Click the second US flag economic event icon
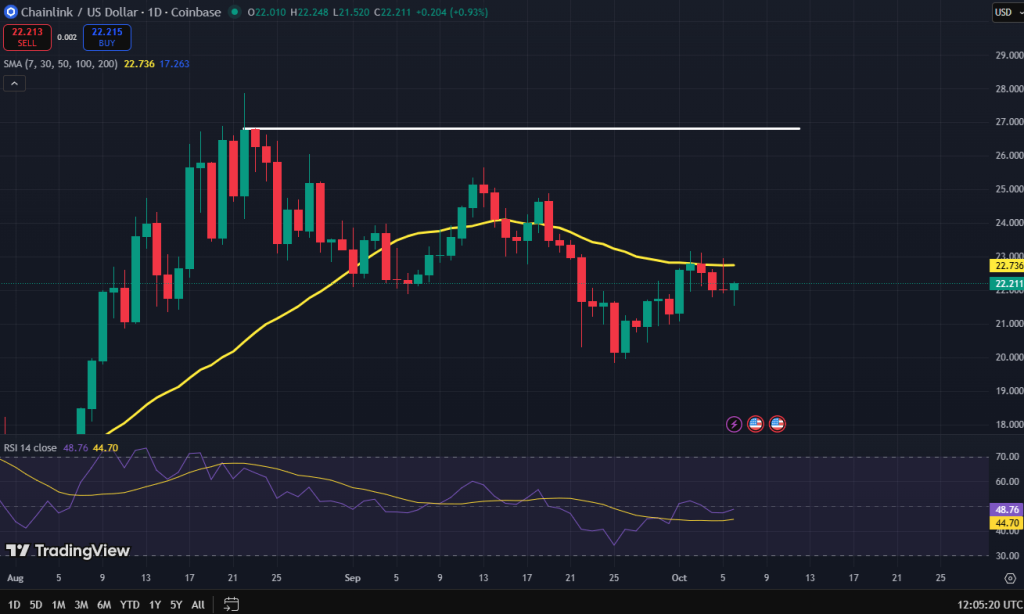This screenshot has height=614, width=1024. point(777,424)
